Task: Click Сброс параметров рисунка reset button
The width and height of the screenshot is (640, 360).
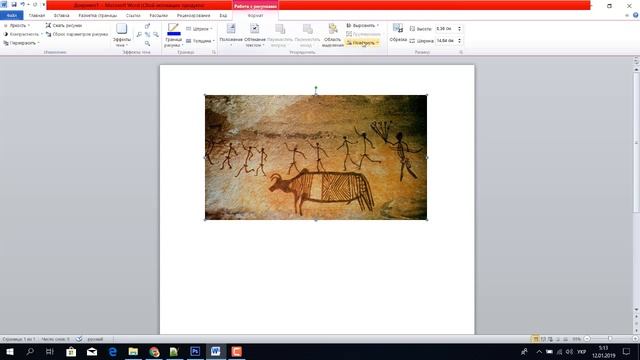Action: (x=77, y=34)
